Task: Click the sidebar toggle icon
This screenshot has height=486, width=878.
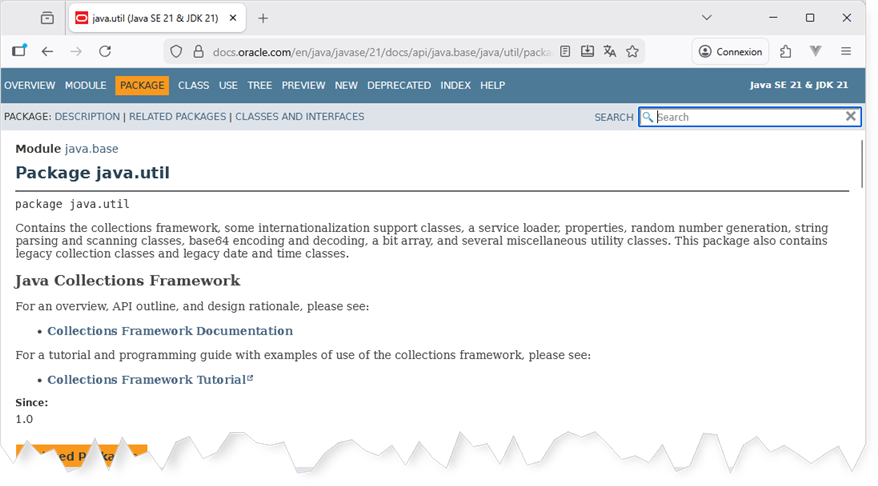Action: coord(20,51)
